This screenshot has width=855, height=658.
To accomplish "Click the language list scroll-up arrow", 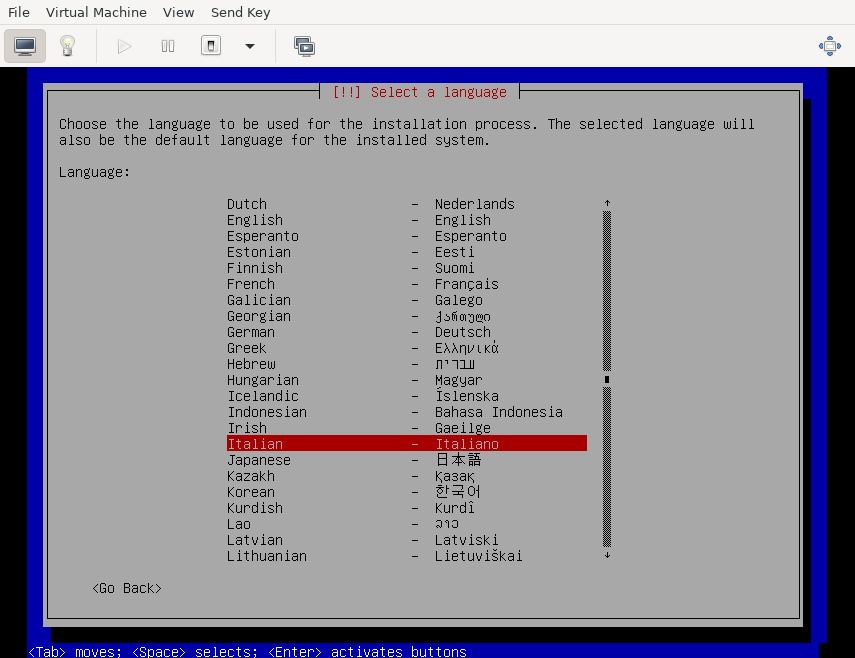I will 607,203.
